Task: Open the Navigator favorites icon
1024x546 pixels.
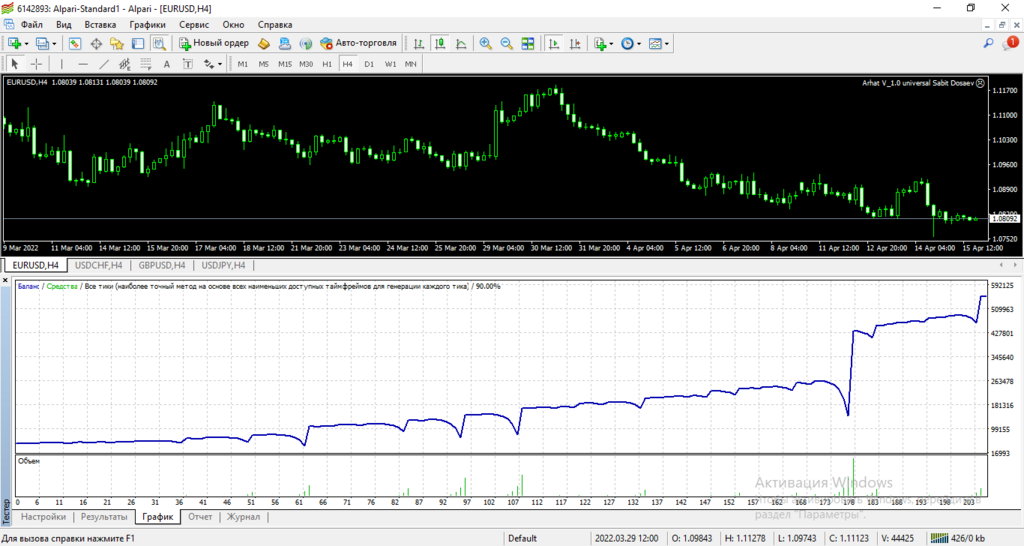Action: click(x=117, y=44)
